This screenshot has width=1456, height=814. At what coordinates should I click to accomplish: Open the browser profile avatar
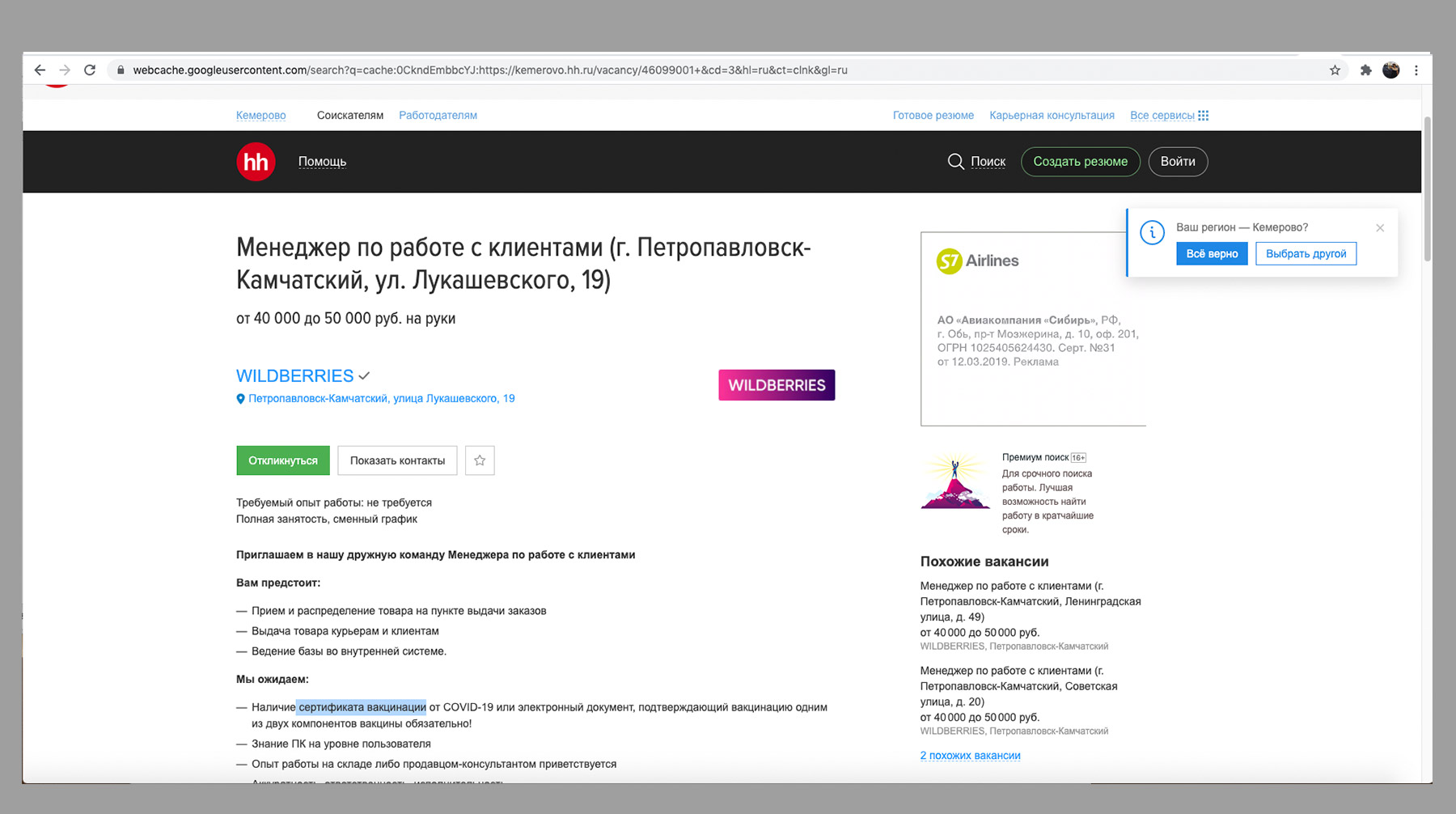click(x=1391, y=70)
